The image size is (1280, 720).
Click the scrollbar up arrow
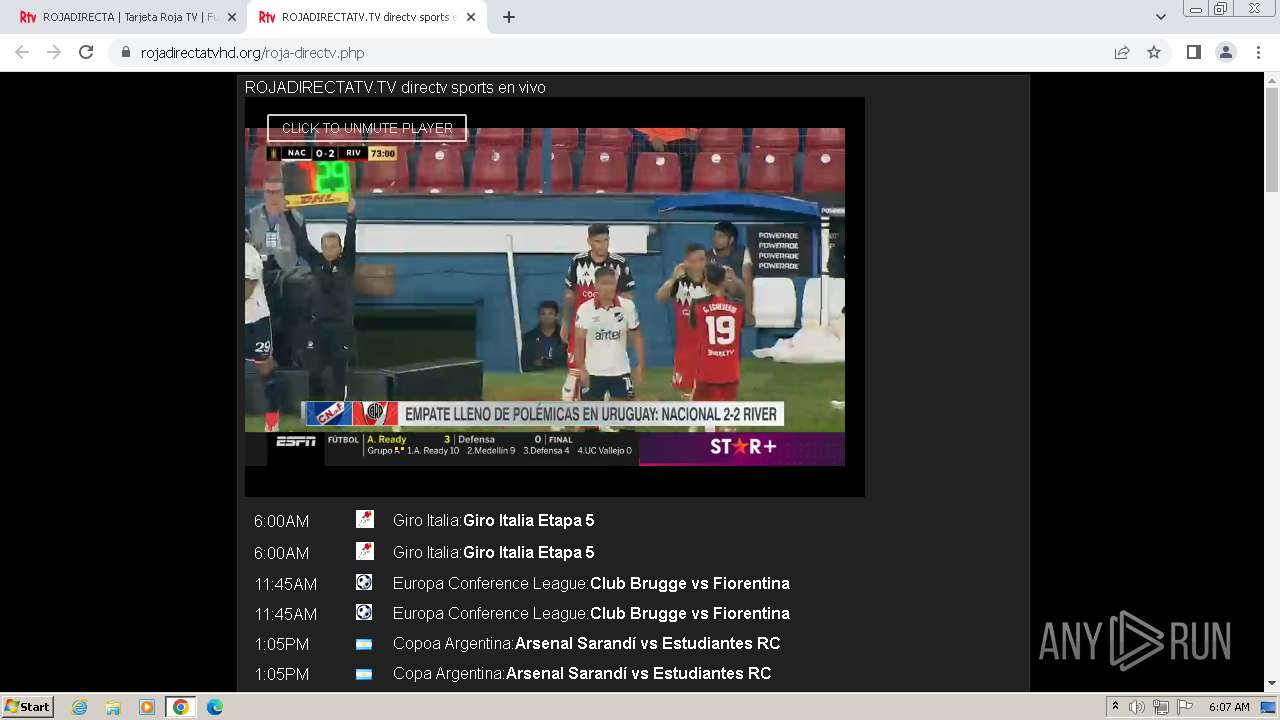pyautogui.click(x=1272, y=79)
